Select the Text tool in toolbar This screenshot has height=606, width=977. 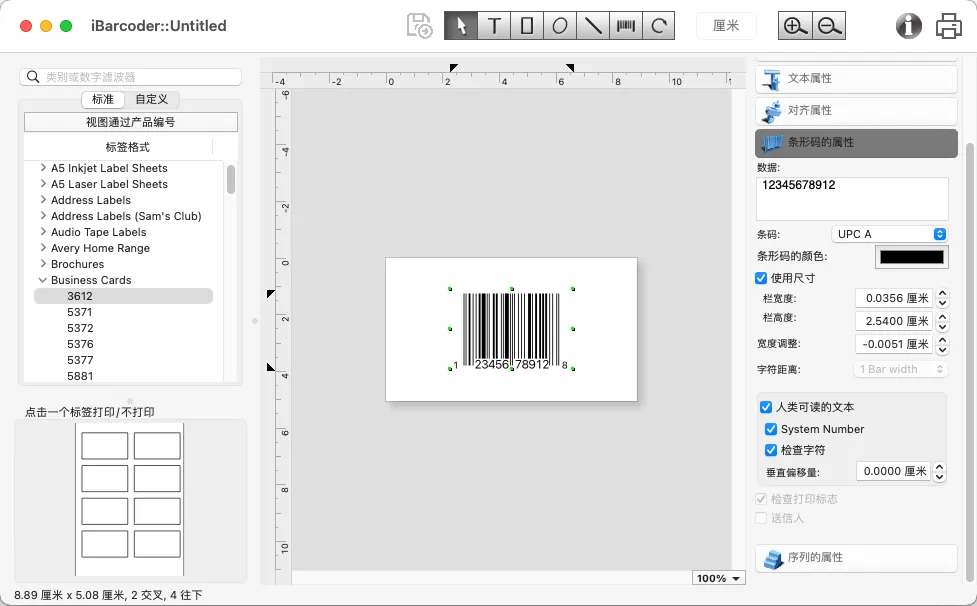(494, 26)
